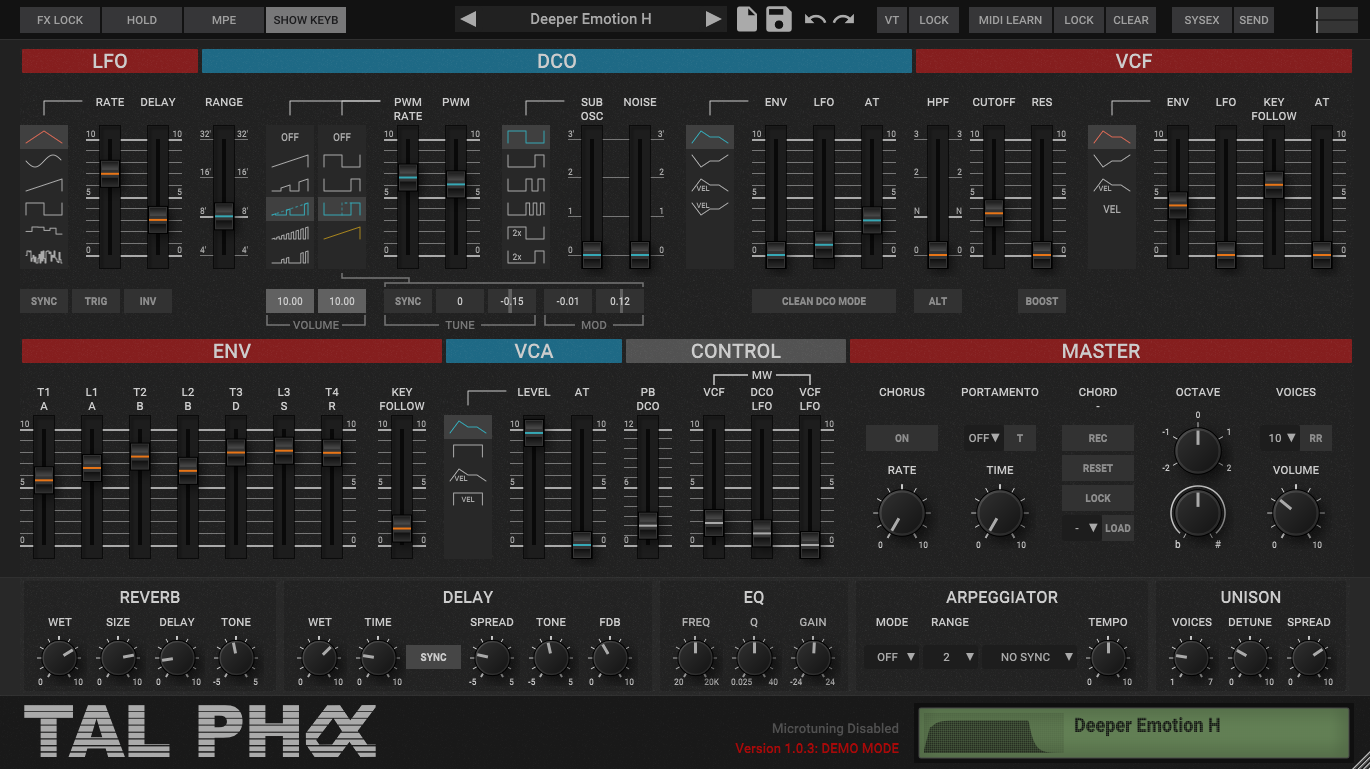Enable the VCF BOOST button

pyautogui.click(x=1041, y=301)
